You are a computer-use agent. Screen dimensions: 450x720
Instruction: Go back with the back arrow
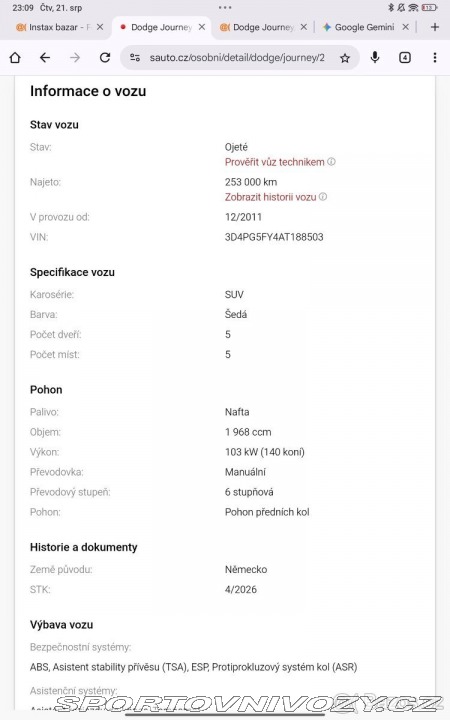[45, 57]
